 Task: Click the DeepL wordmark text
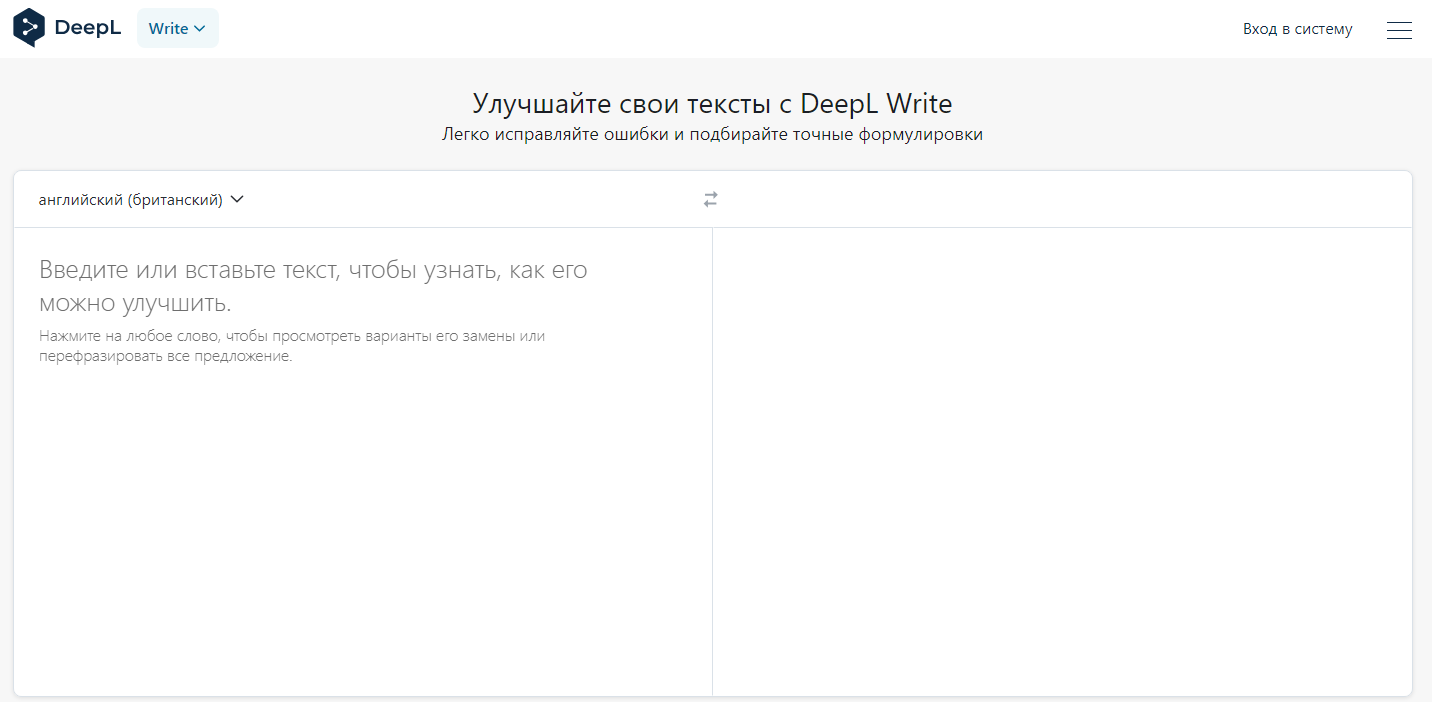(x=88, y=28)
